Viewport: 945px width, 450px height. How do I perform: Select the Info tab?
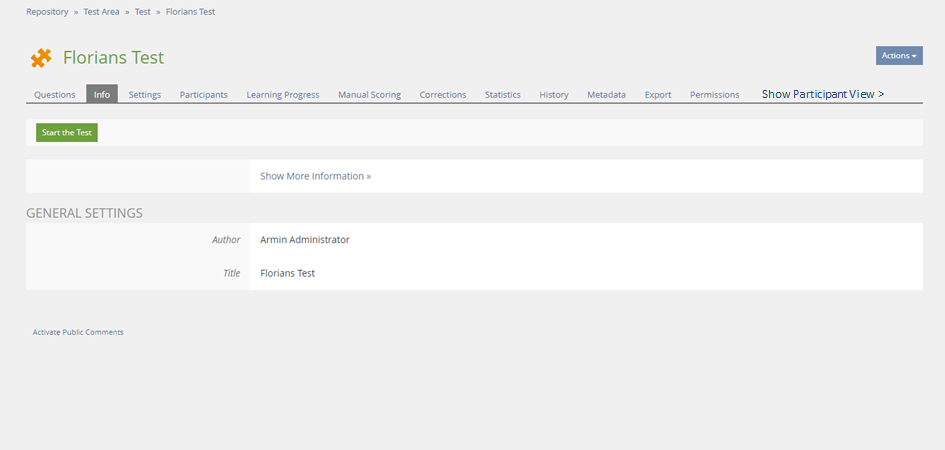[x=102, y=95]
